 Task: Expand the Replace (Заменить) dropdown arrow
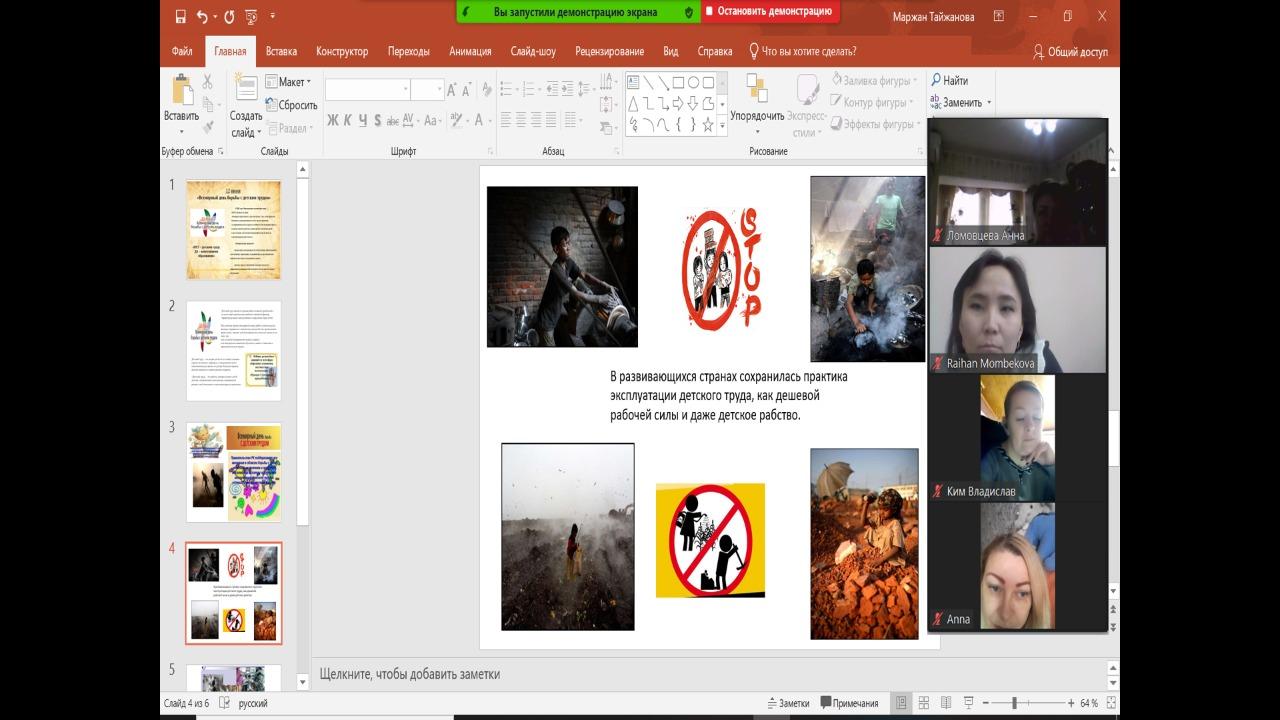tap(989, 103)
